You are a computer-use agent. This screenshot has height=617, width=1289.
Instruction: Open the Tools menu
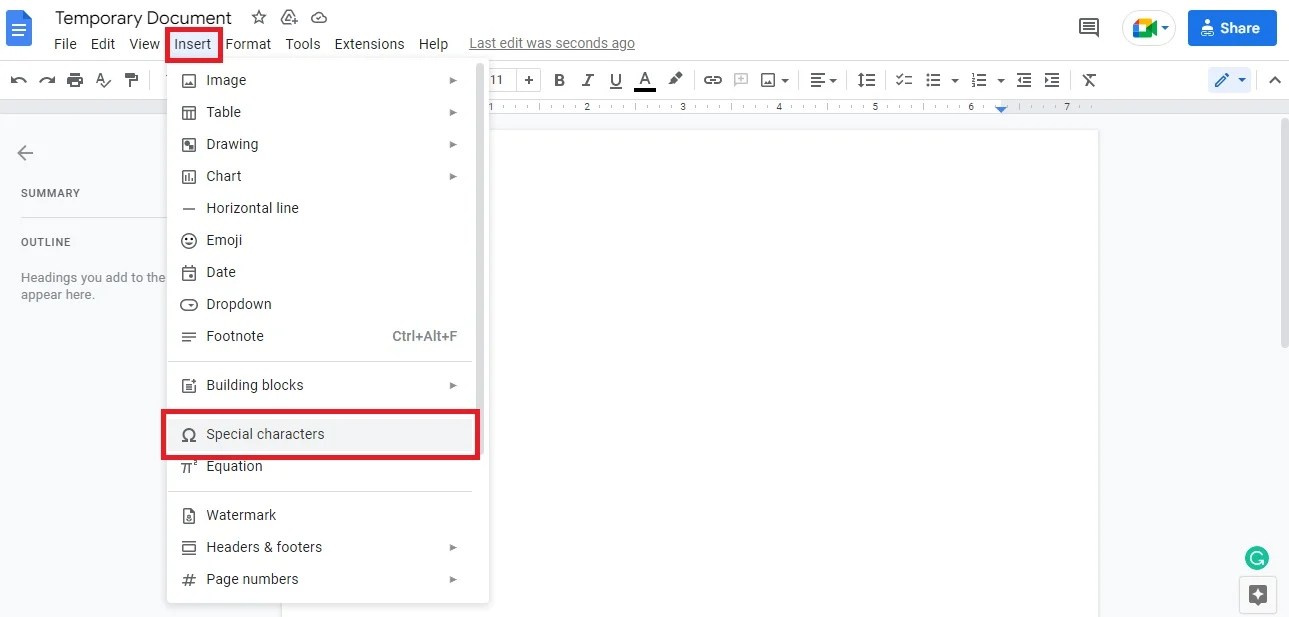click(302, 44)
